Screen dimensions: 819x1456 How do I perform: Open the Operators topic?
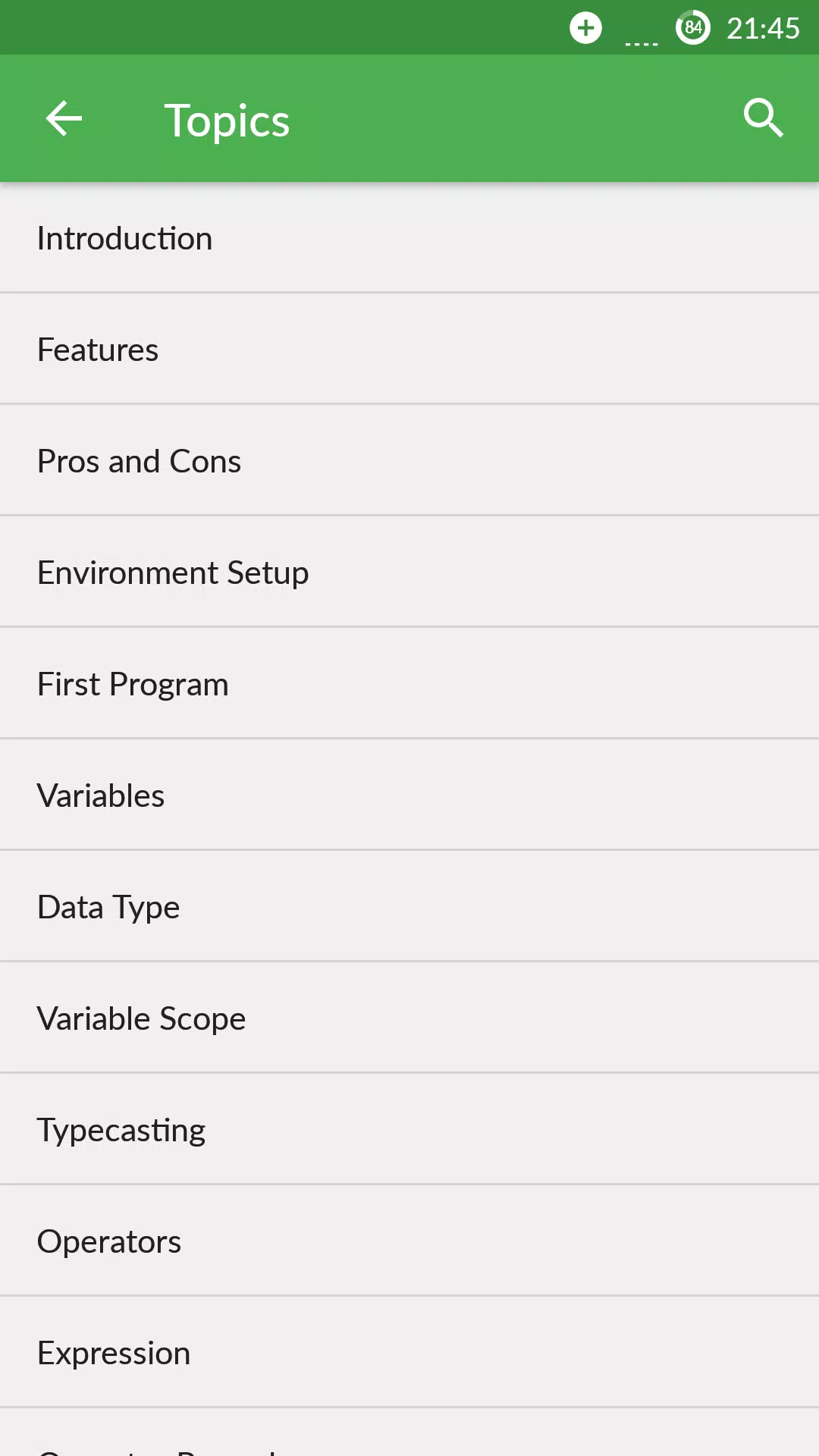(409, 1241)
